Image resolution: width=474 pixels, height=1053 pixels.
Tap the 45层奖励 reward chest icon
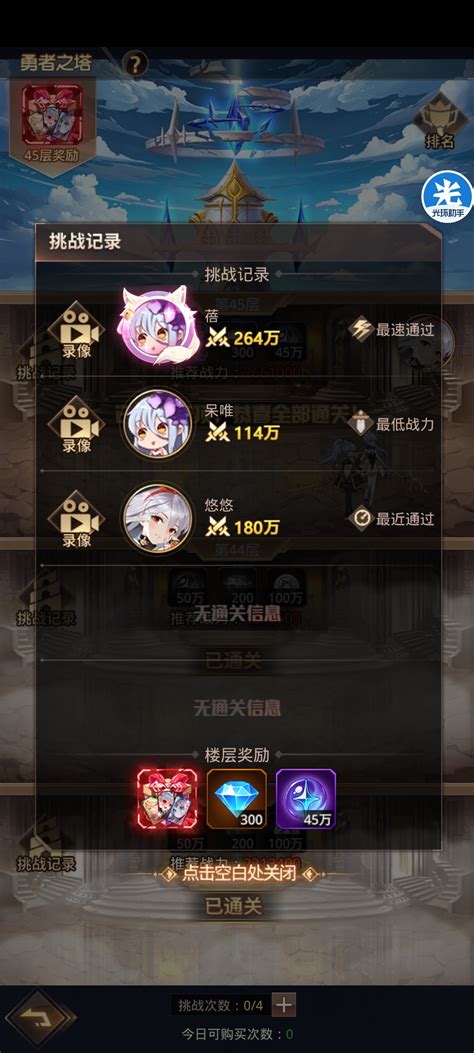click(52, 121)
